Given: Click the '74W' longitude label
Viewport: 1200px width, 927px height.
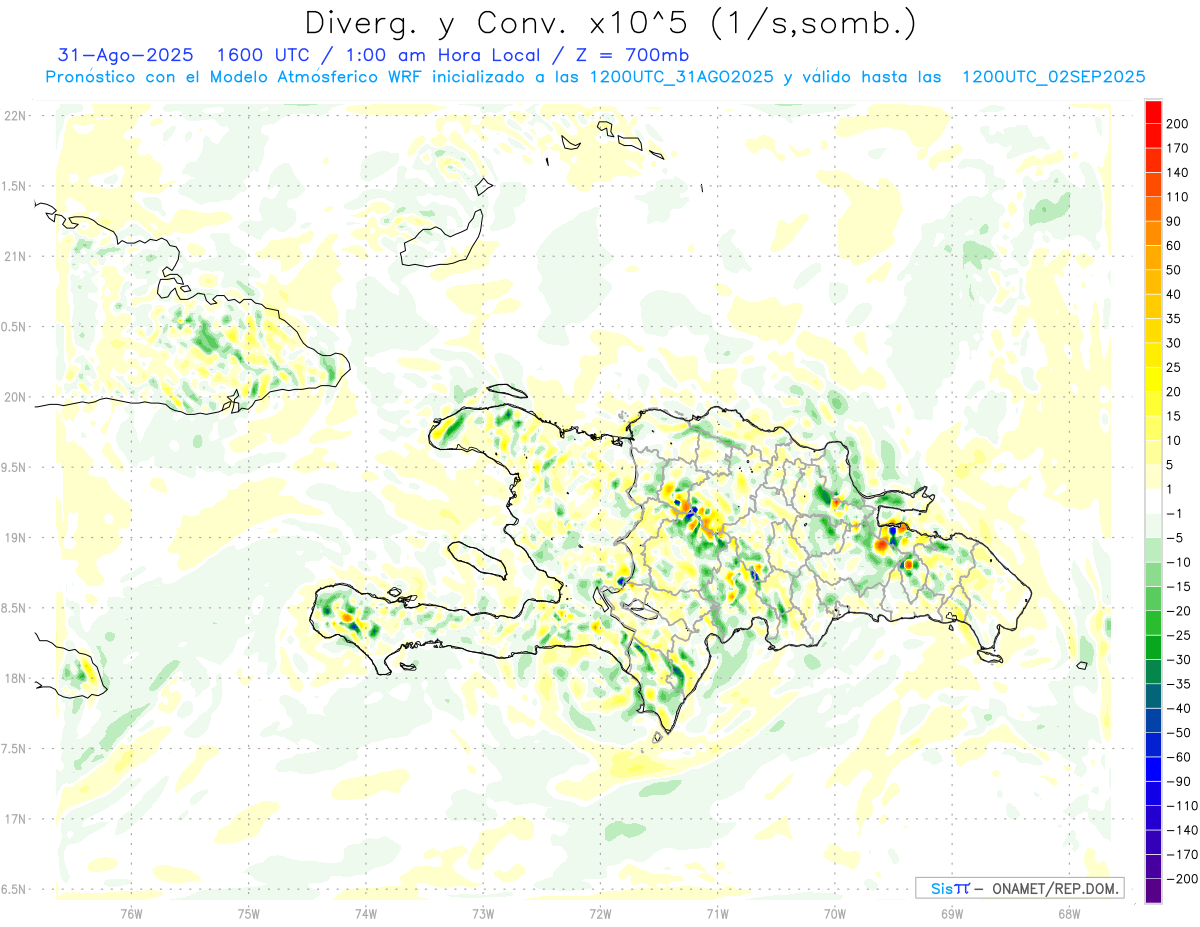Looking at the screenshot, I should pos(365,912).
